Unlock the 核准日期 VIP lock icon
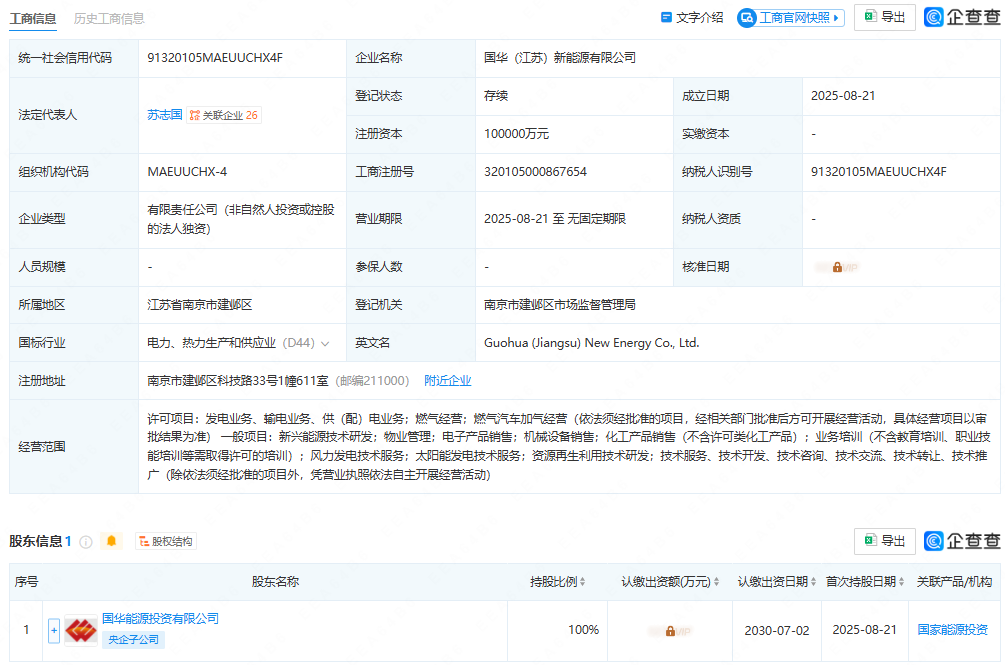The image size is (1005, 665). [x=837, y=267]
